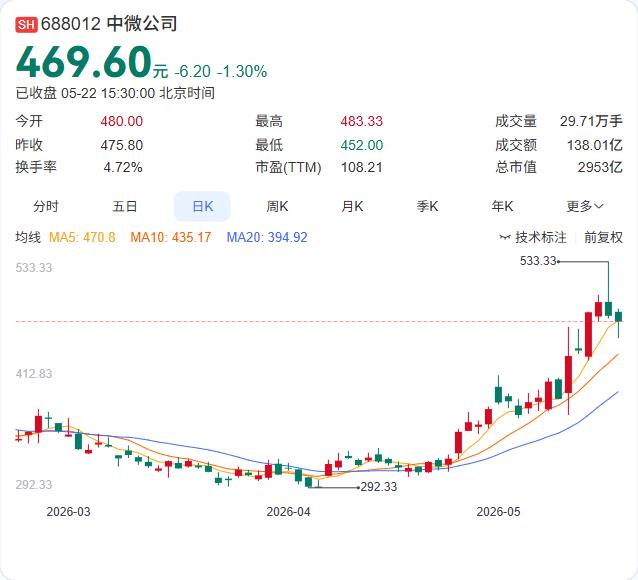This screenshot has height=580, width=638.
Task: Click the 最高 value 483.33
Action: pyautogui.click(x=362, y=121)
